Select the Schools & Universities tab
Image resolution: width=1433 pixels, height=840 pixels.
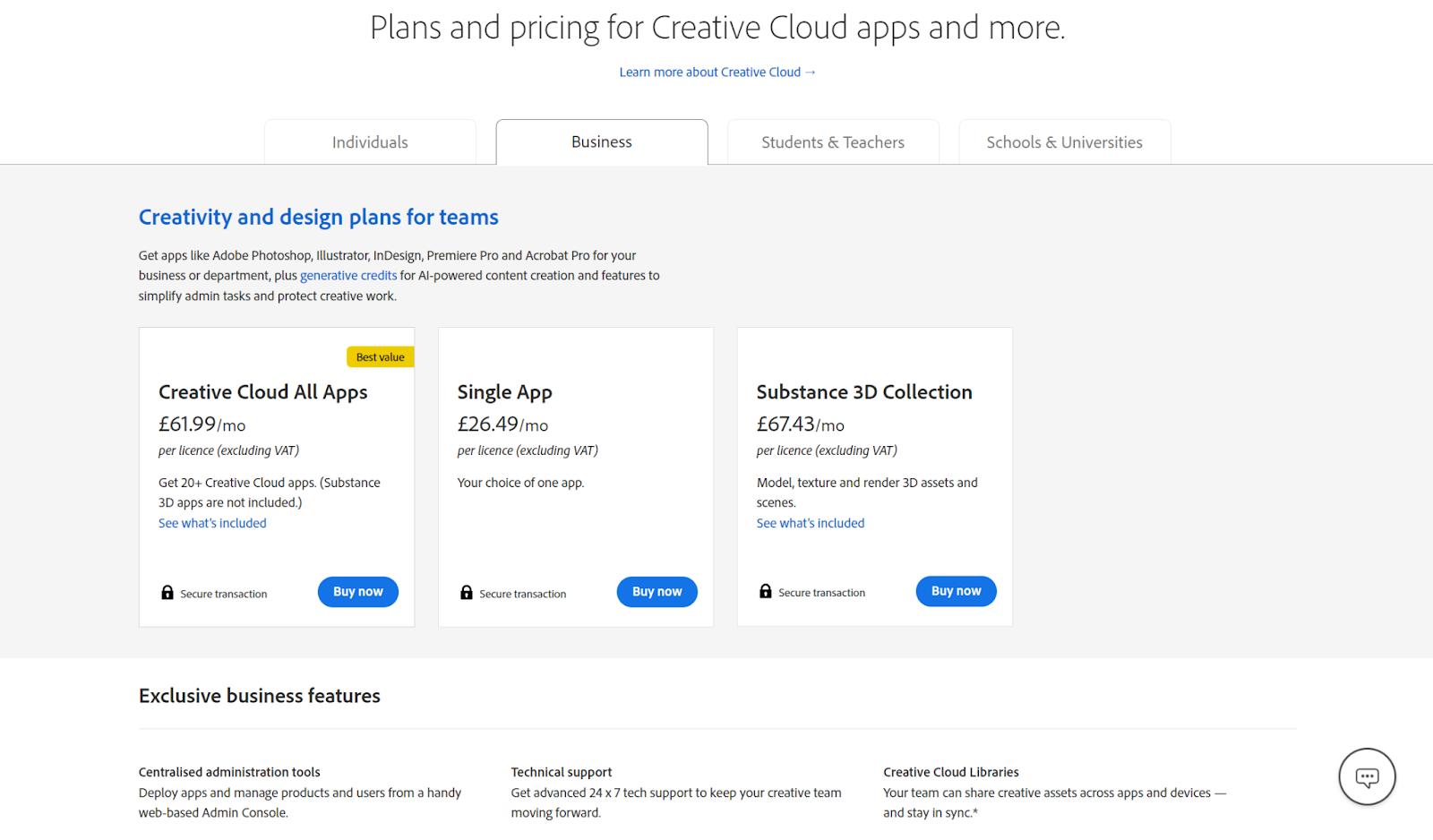click(x=1064, y=141)
